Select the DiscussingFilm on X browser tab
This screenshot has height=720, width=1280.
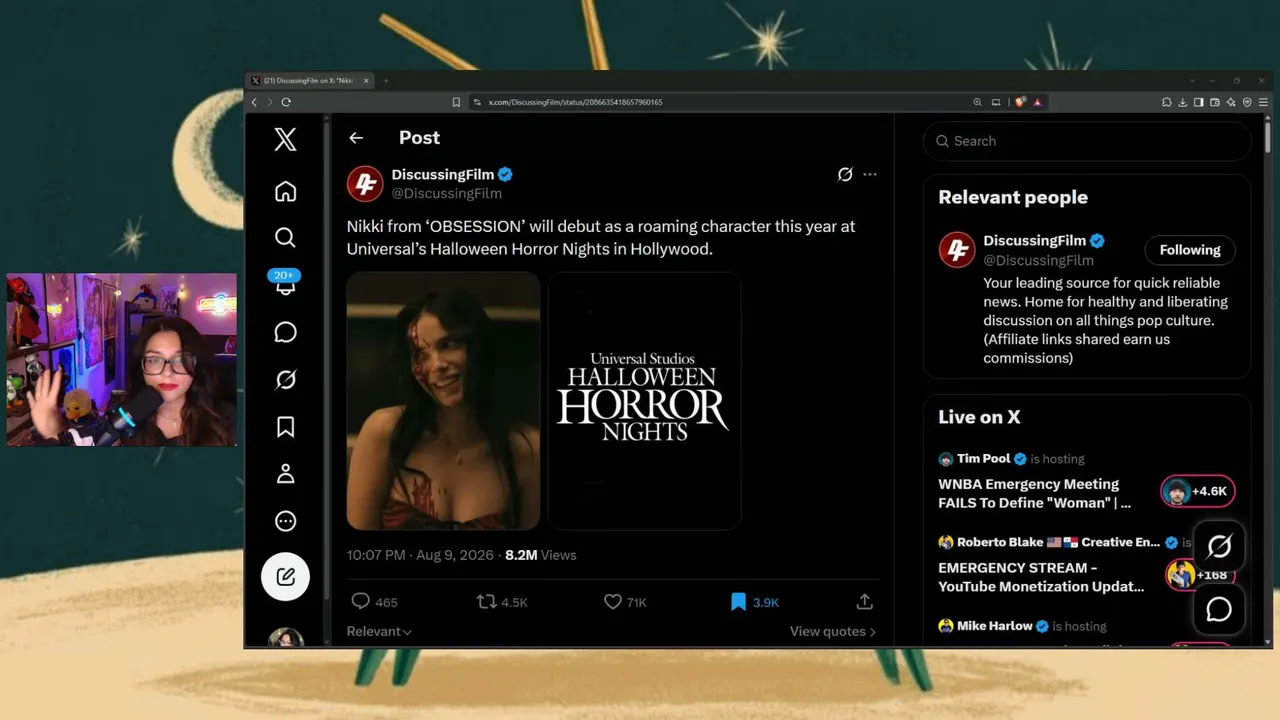[x=310, y=81]
